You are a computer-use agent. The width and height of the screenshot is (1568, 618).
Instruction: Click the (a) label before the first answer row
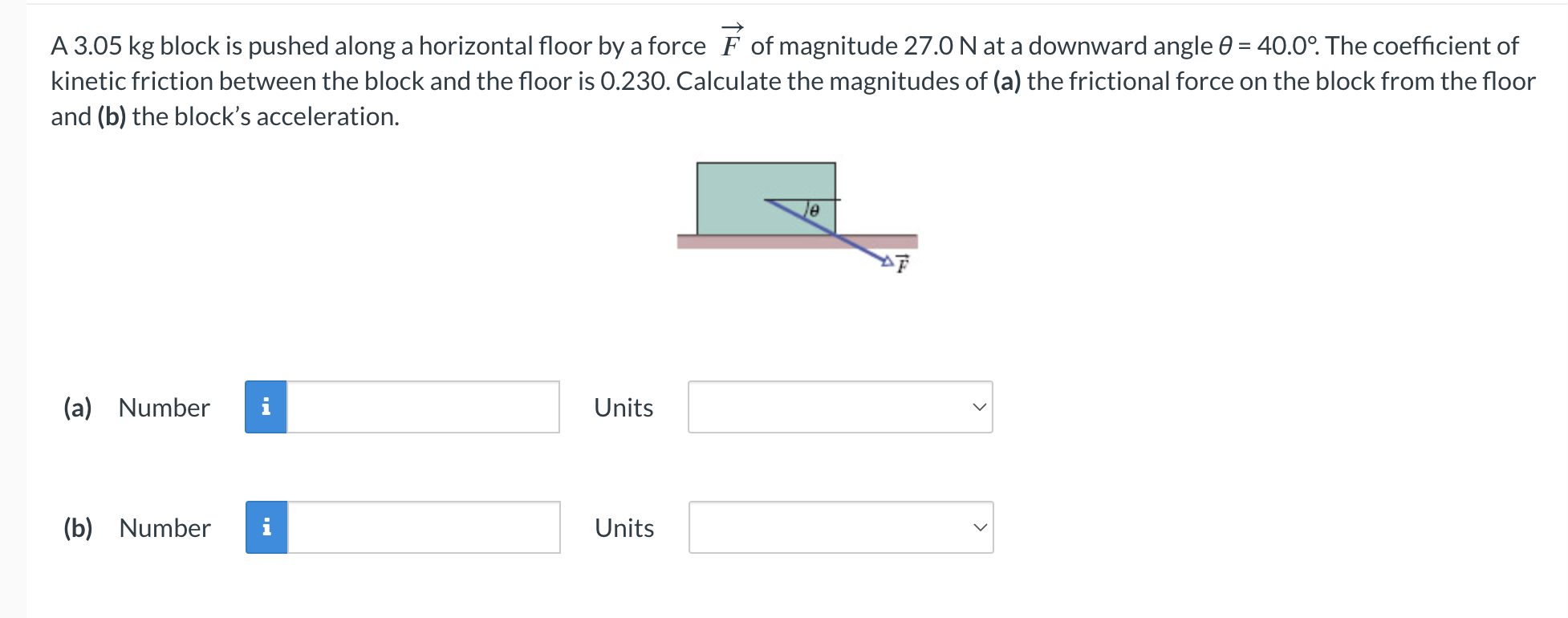click(76, 408)
